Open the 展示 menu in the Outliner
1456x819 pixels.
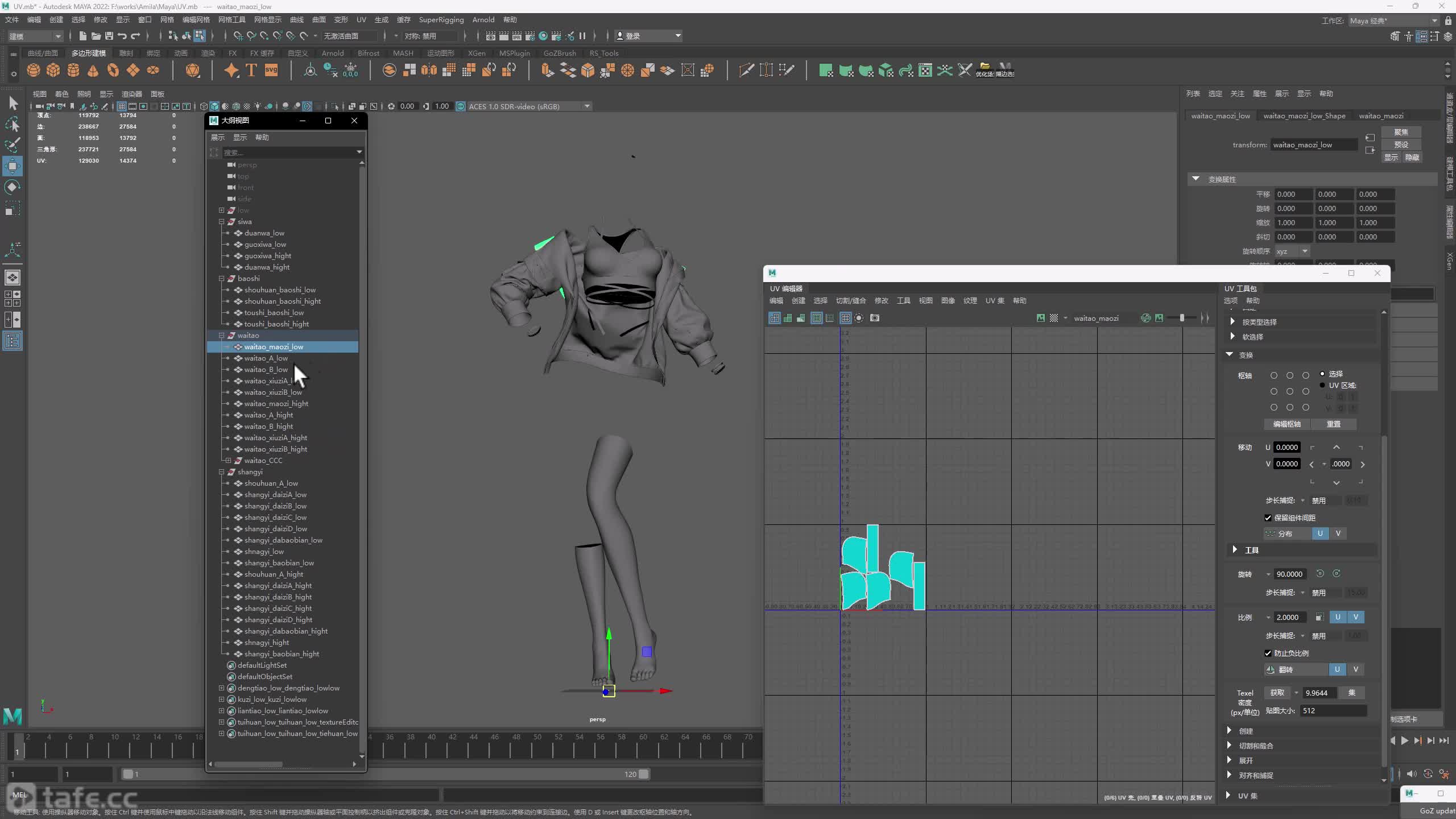click(218, 137)
